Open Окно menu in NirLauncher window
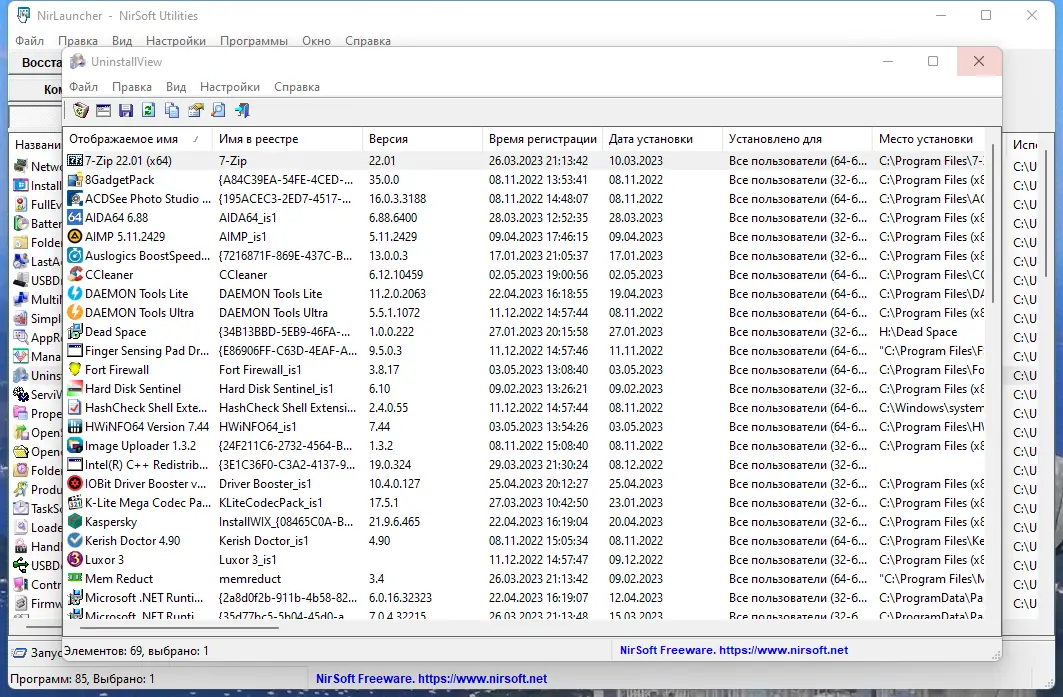The height and width of the screenshot is (697, 1063). [x=317, y=41]
